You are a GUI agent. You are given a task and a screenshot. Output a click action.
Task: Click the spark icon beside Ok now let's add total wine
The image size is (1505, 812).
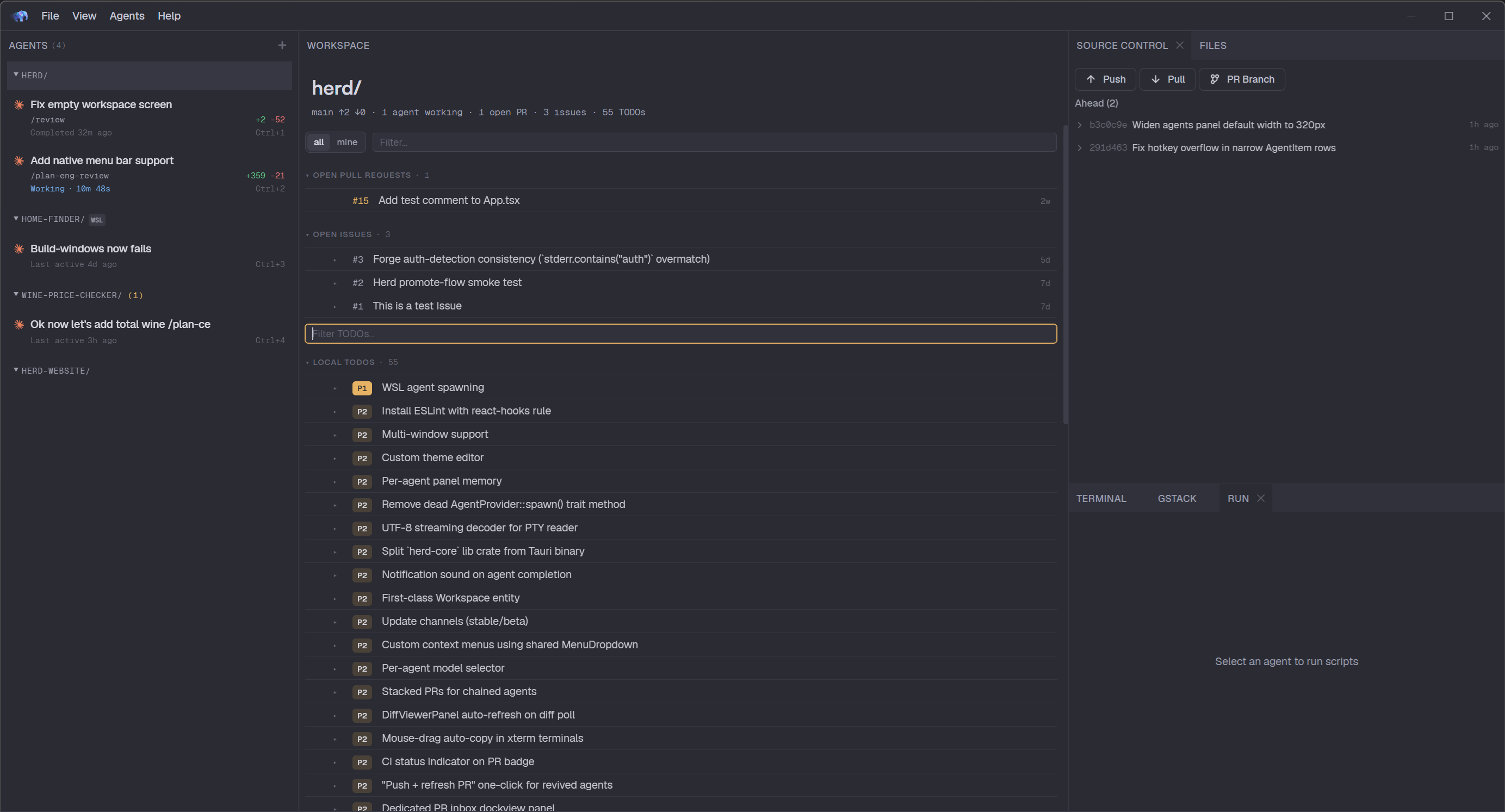tap(19, 324)
